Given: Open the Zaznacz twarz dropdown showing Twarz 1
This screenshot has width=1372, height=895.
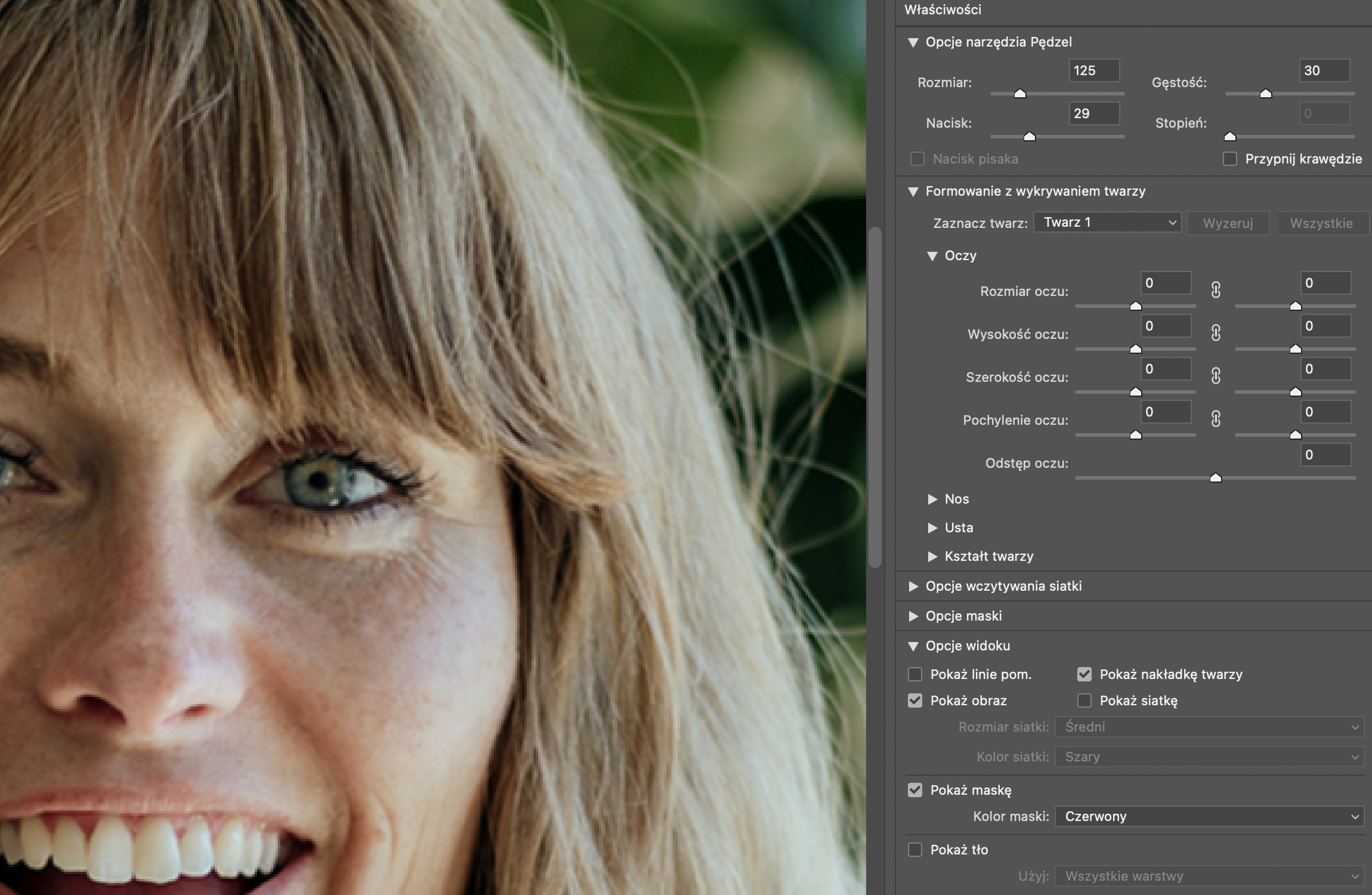Looking at the screenshot, I should [x=1107, y=223].
